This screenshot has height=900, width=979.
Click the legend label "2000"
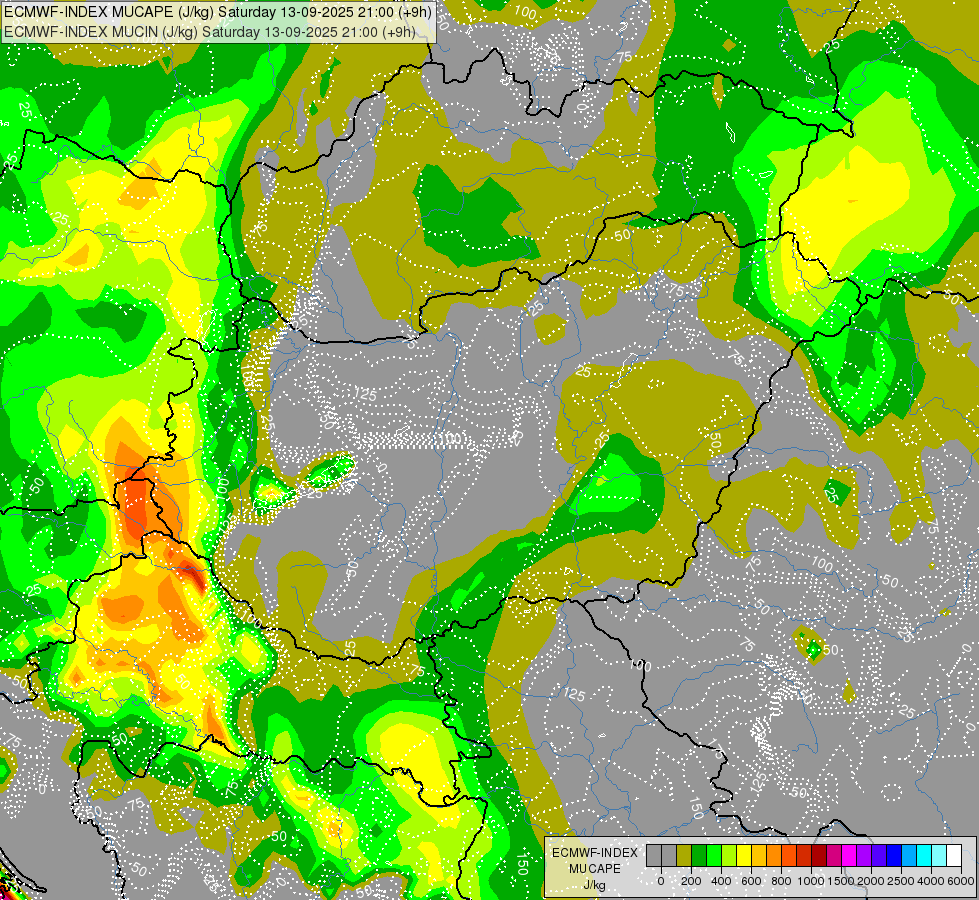871,881
